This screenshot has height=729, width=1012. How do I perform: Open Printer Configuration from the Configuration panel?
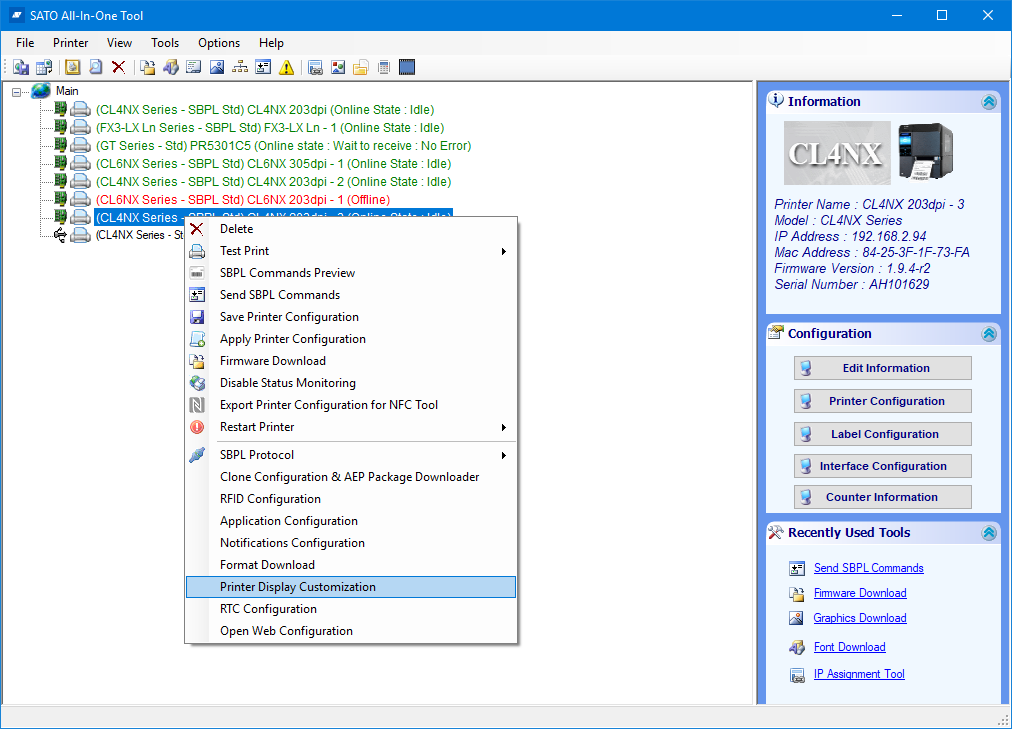click(882, 401)
